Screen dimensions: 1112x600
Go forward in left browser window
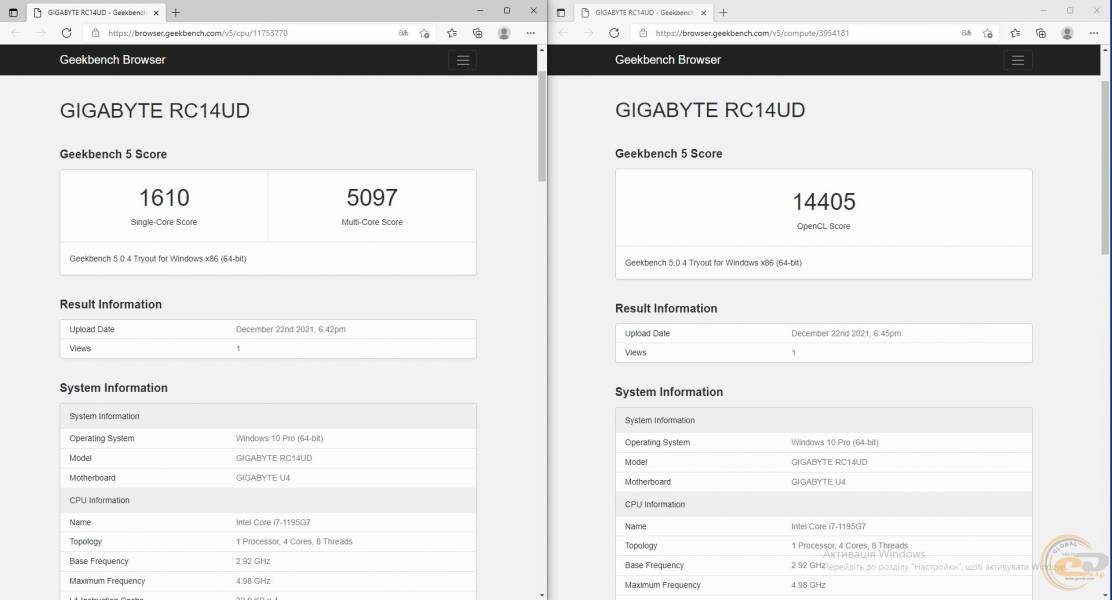pyautogui.click(x=41, y=33)
